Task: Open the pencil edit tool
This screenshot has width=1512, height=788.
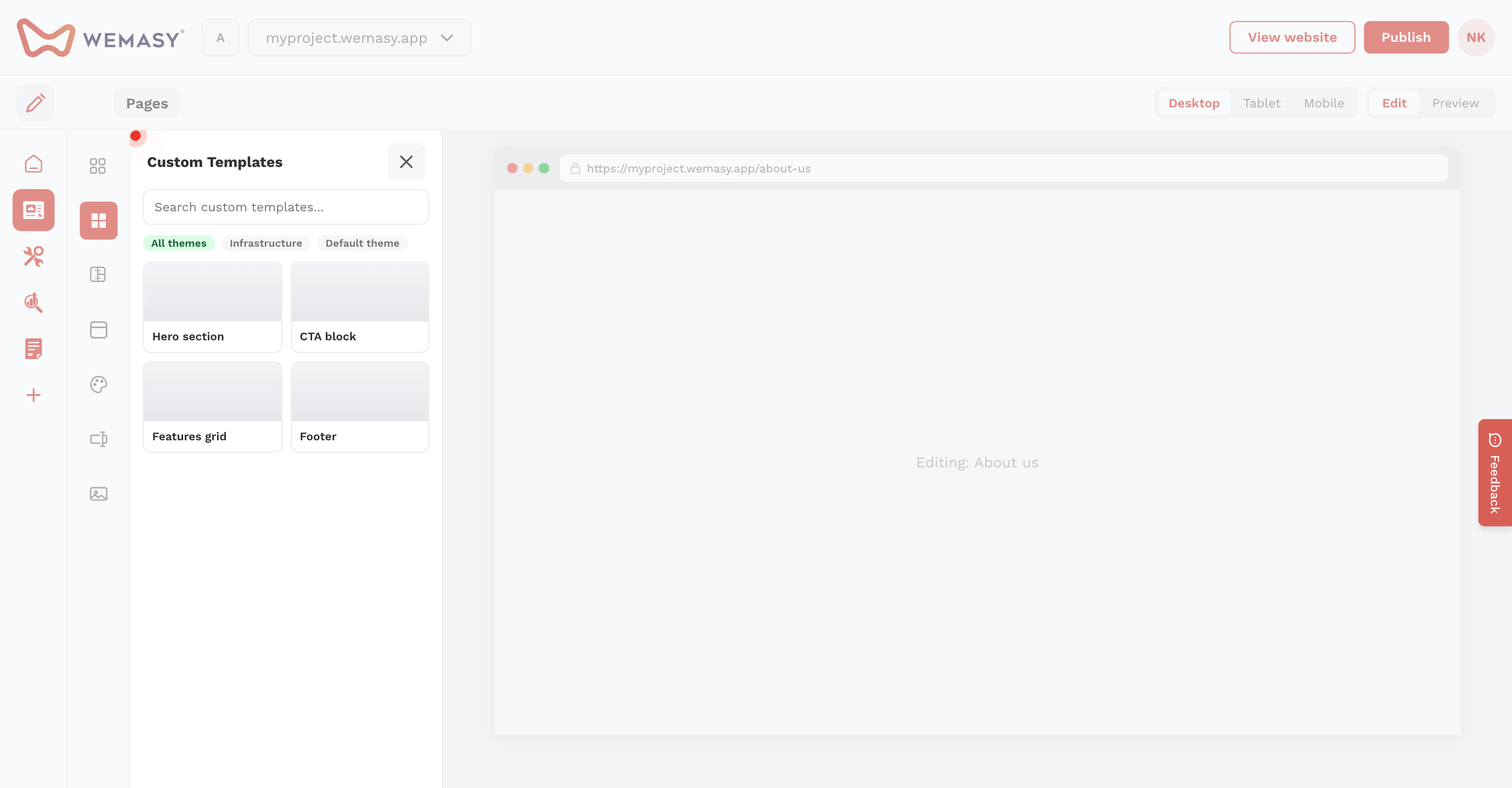Action: pos(35,103)
